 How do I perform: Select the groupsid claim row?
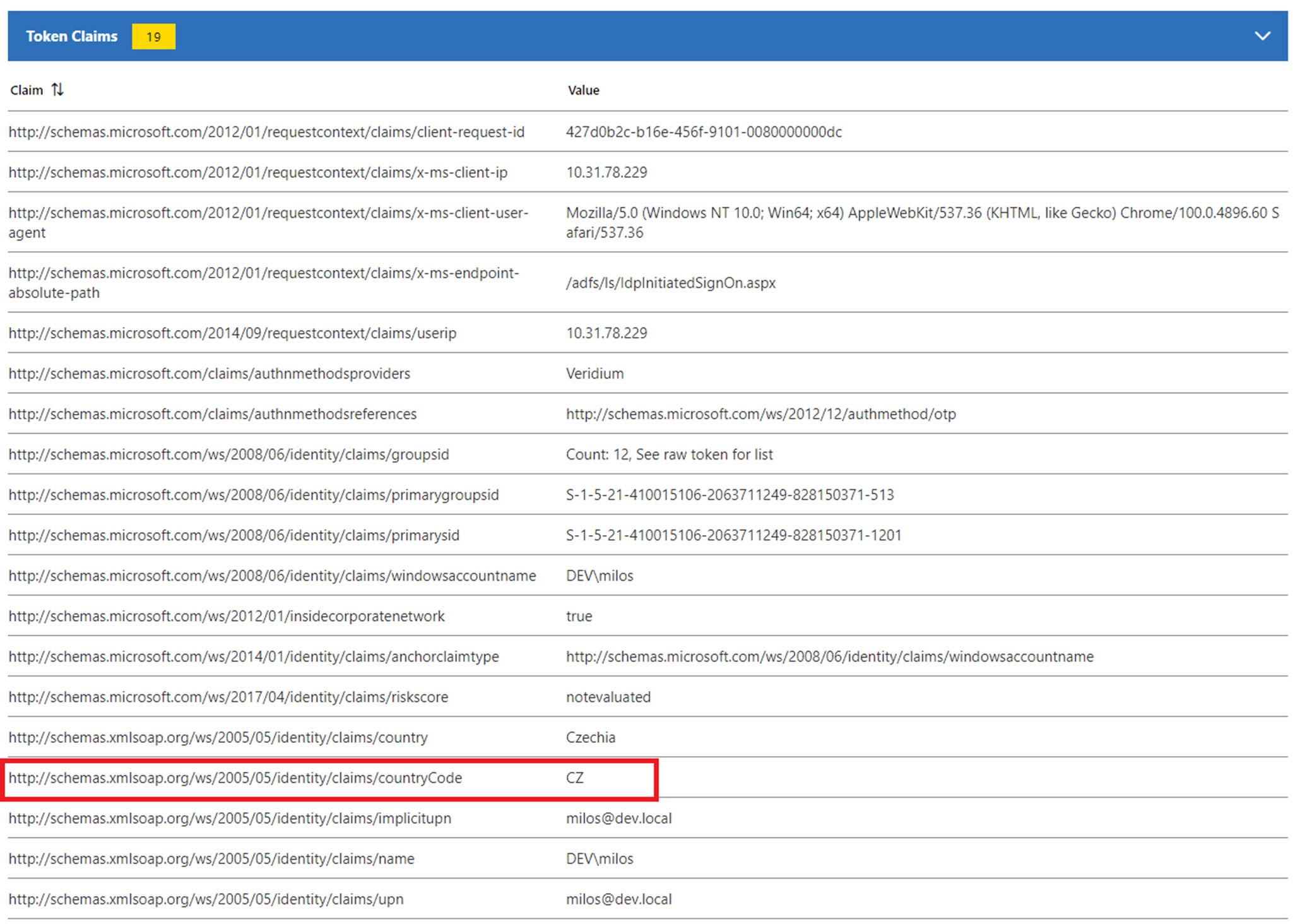pyautogui.click(x=228, y=454)
